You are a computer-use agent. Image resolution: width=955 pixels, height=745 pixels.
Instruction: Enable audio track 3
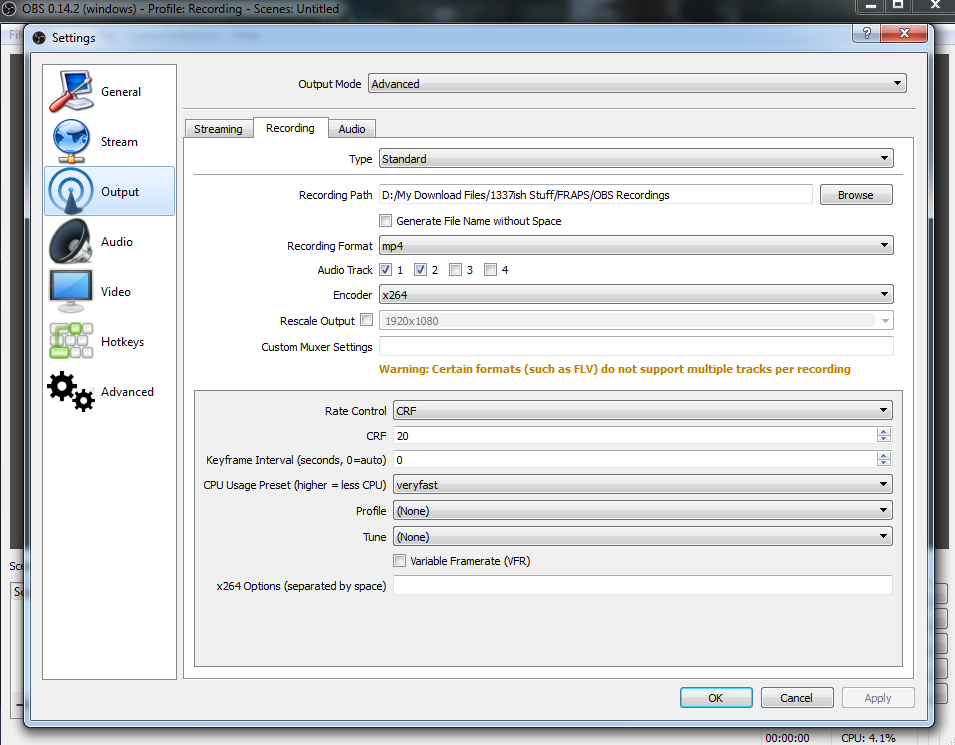pos(455,269)
